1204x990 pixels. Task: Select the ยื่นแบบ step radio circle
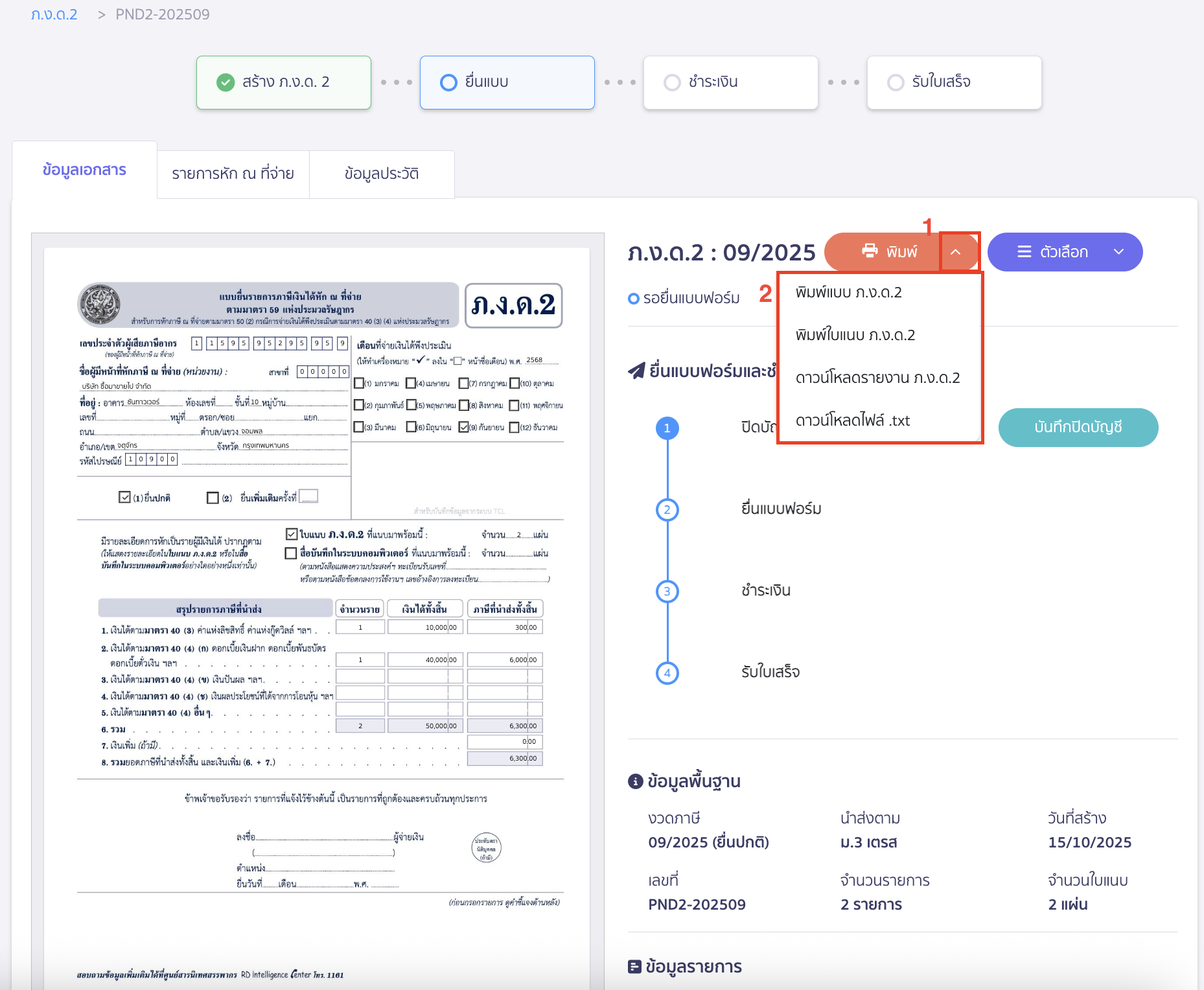[448, 82]
